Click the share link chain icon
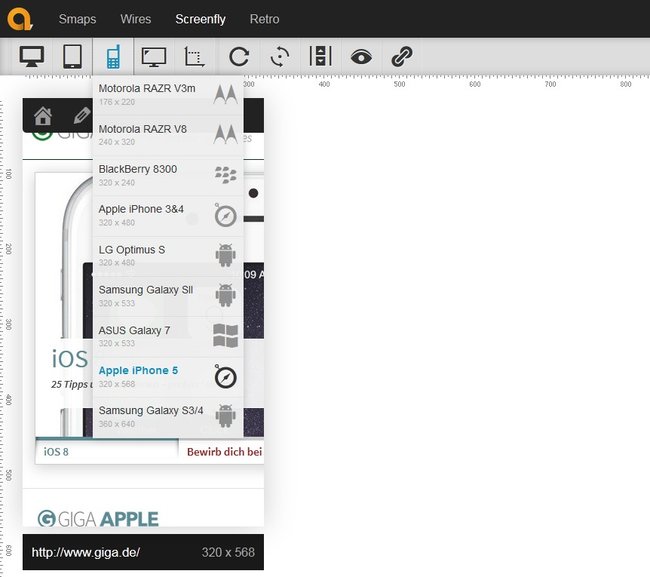Screen dimensions: 650x577 click(x=402, y=57)
